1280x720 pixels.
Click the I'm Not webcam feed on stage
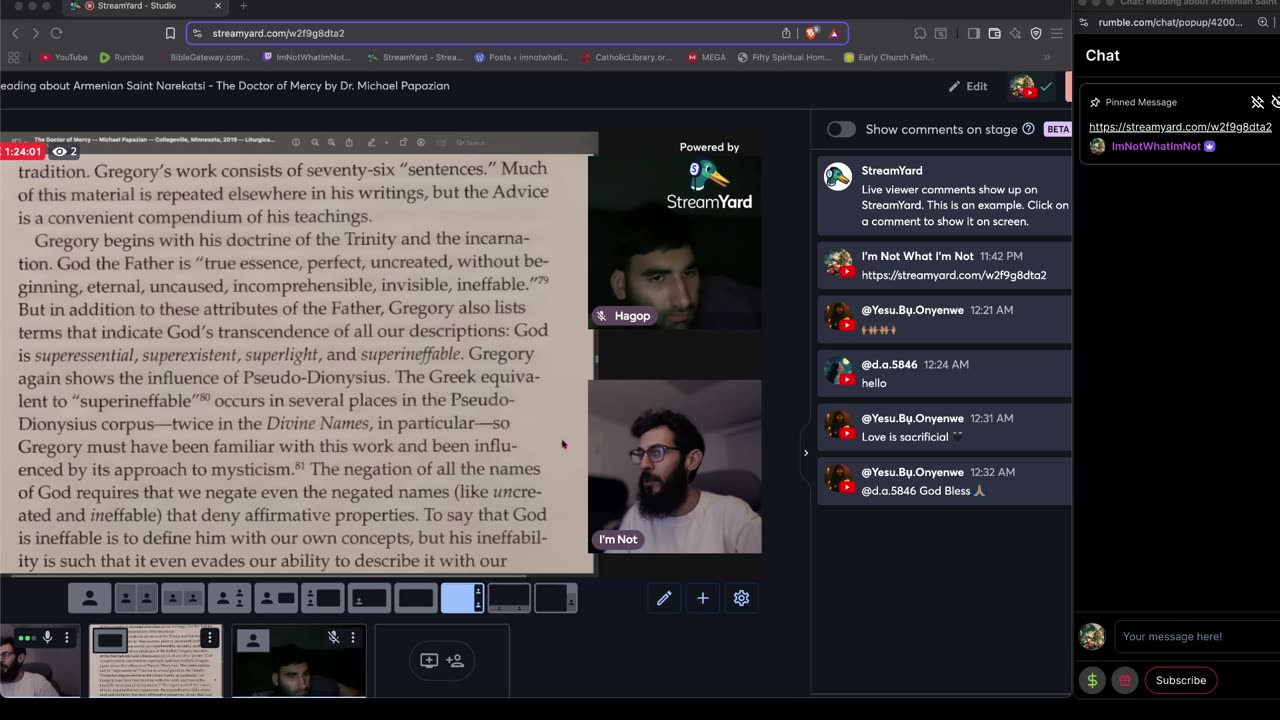pos(675,466)
